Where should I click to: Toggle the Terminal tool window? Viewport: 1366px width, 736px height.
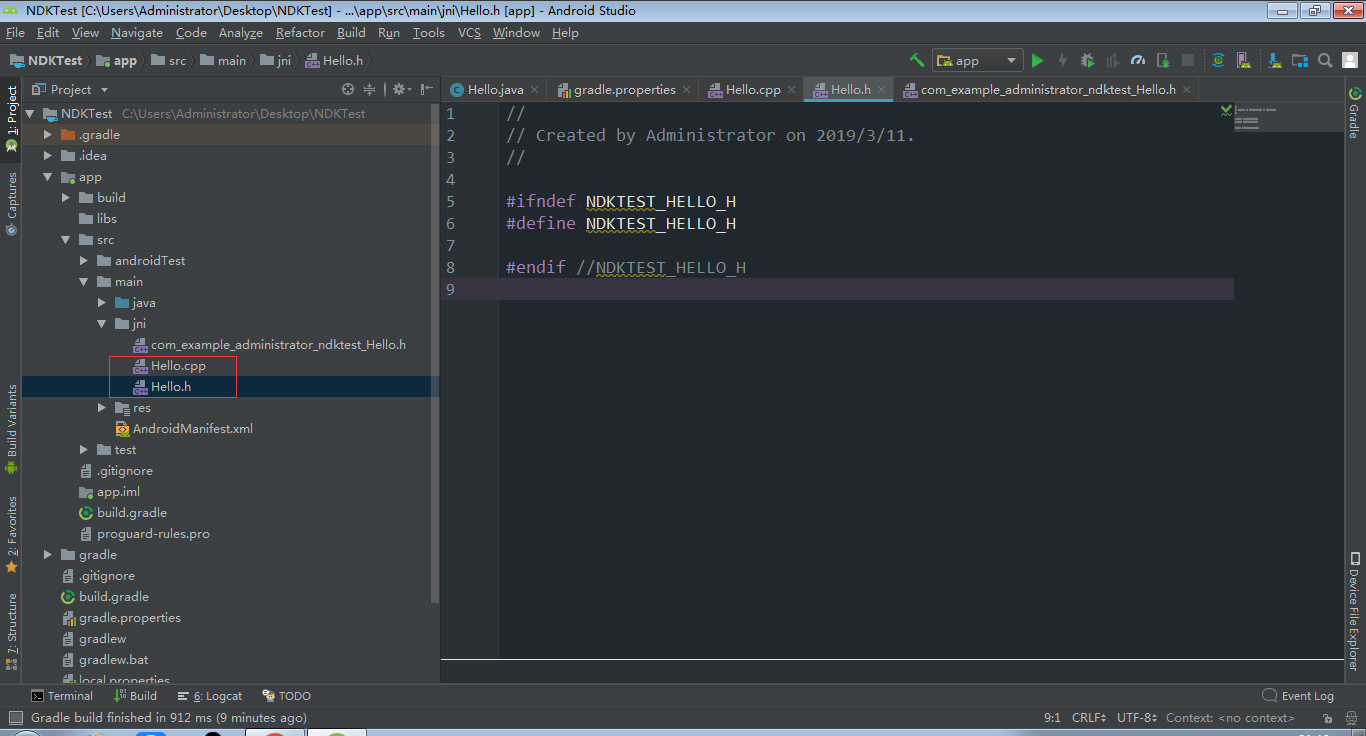point(62,696)
